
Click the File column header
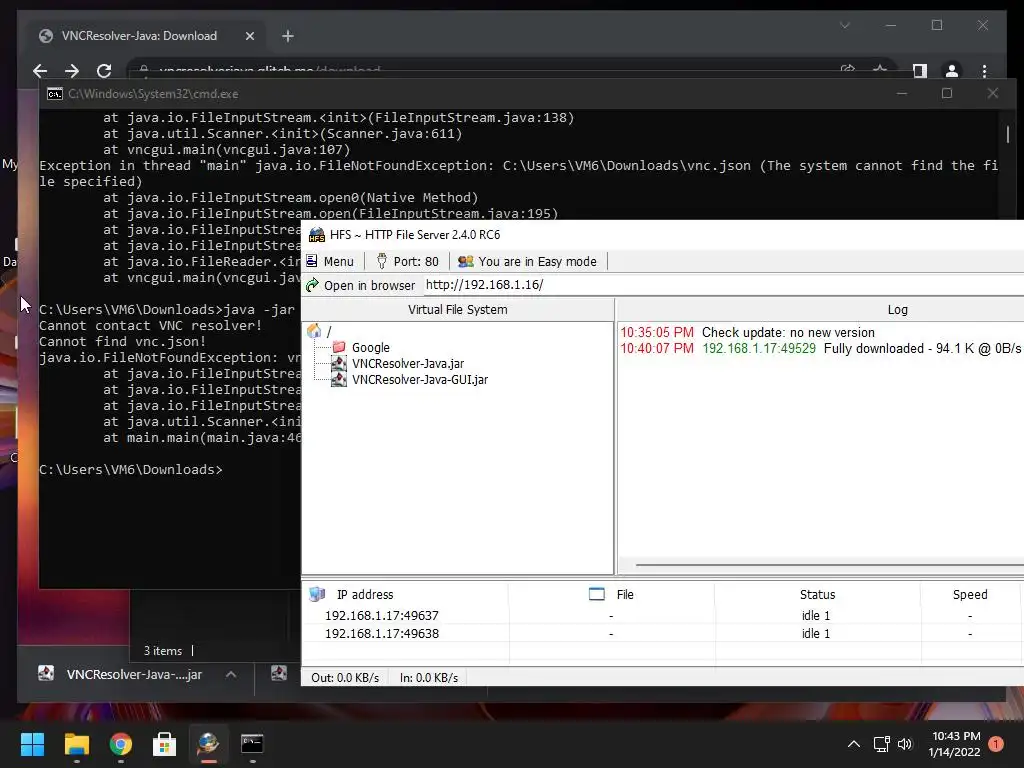pyautogui.click(x=625, y=594)
